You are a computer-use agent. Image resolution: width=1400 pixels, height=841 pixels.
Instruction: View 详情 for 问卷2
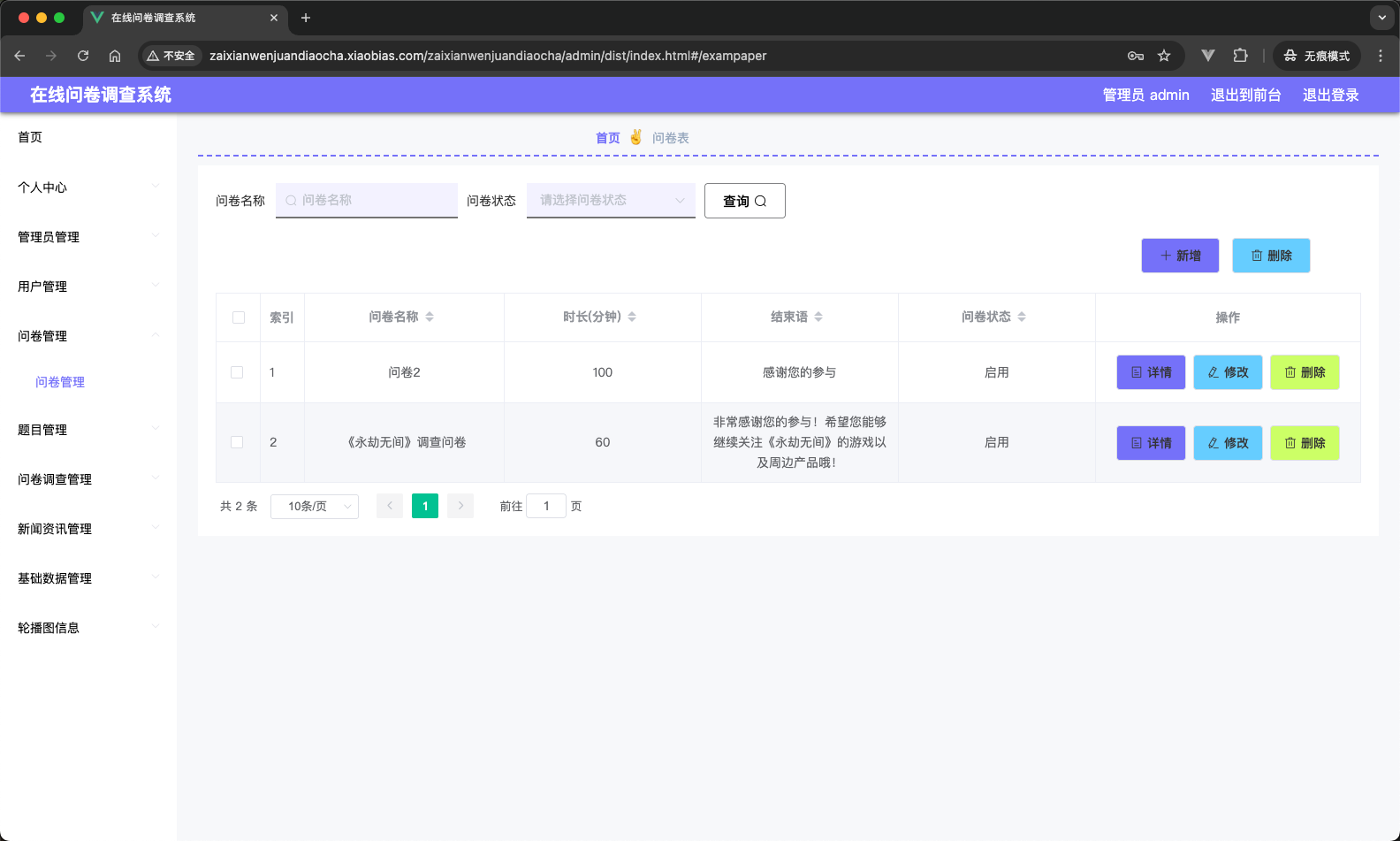1152,372
